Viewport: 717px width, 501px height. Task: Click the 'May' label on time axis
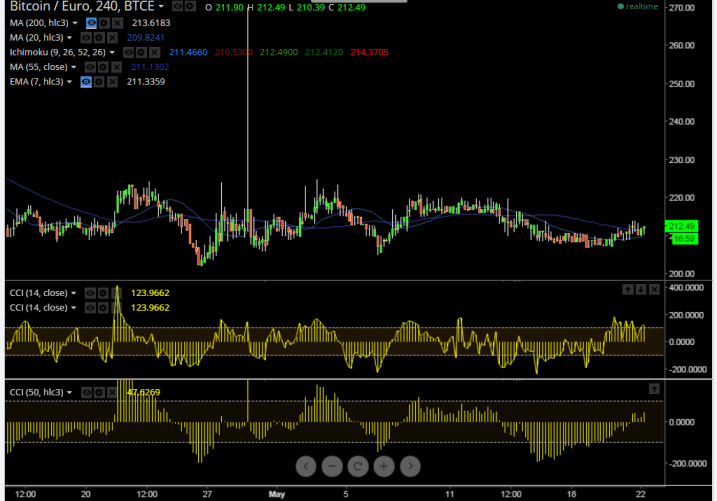click(x=277, y=494)
